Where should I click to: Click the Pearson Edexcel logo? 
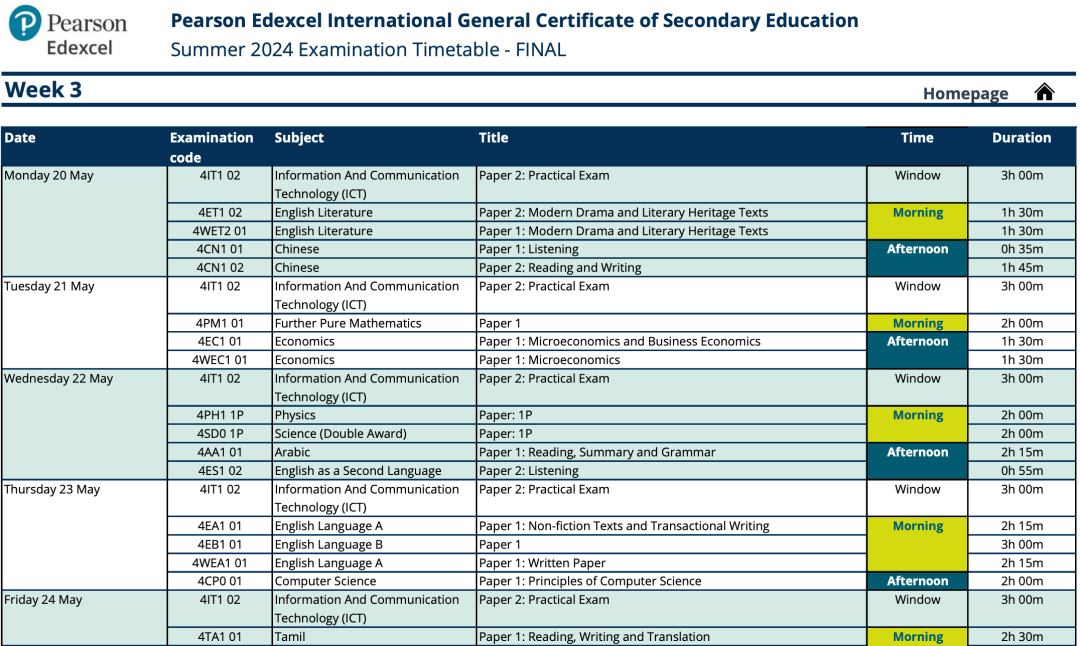pyautogui.click(x=68, y=30)
